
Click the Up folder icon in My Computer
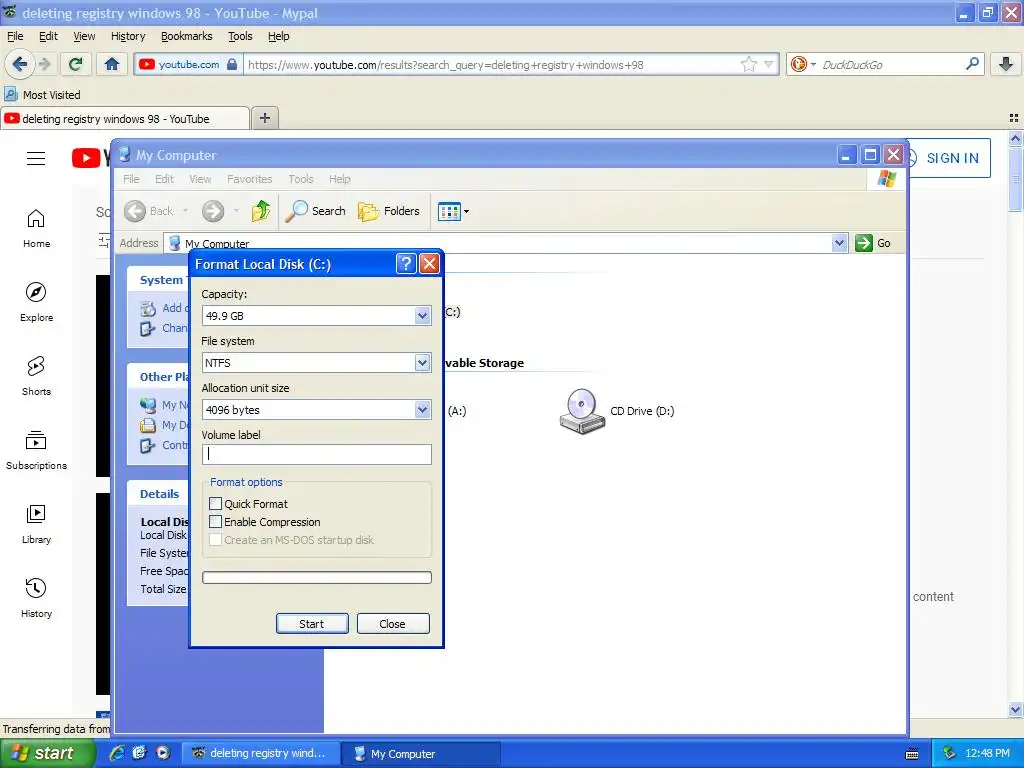point(261,211)
